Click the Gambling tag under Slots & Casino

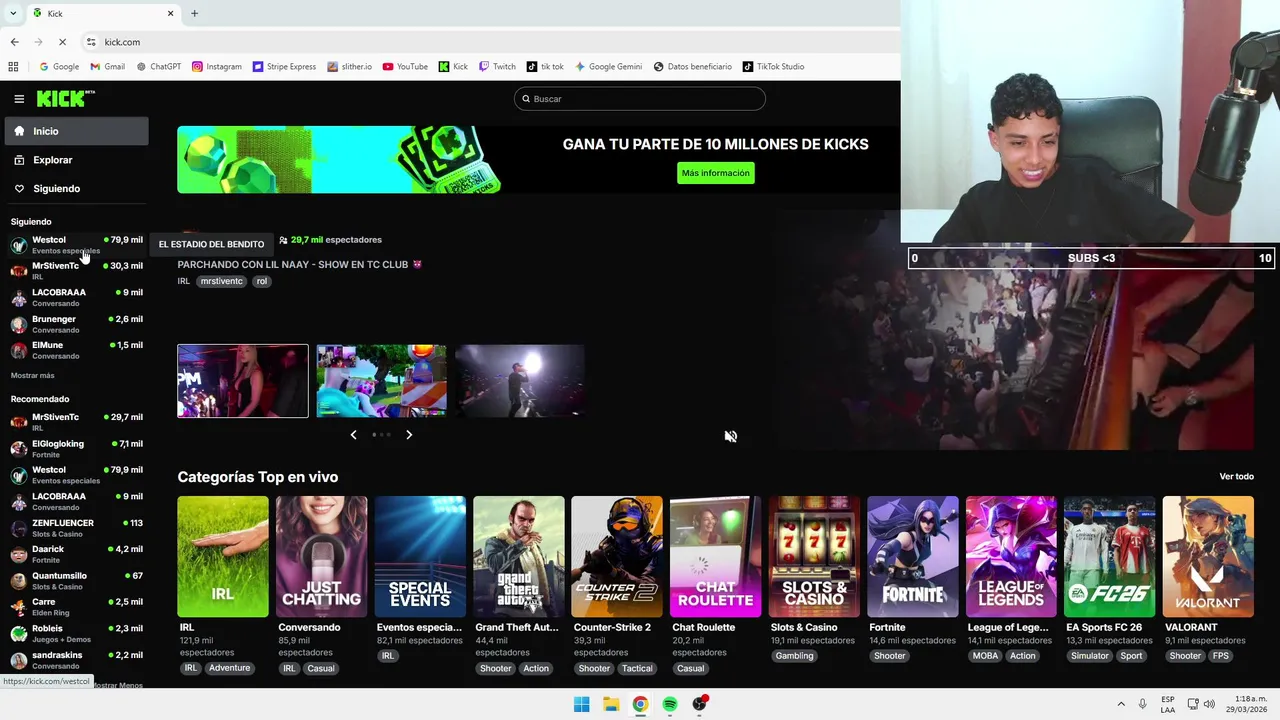pos(795,656)
